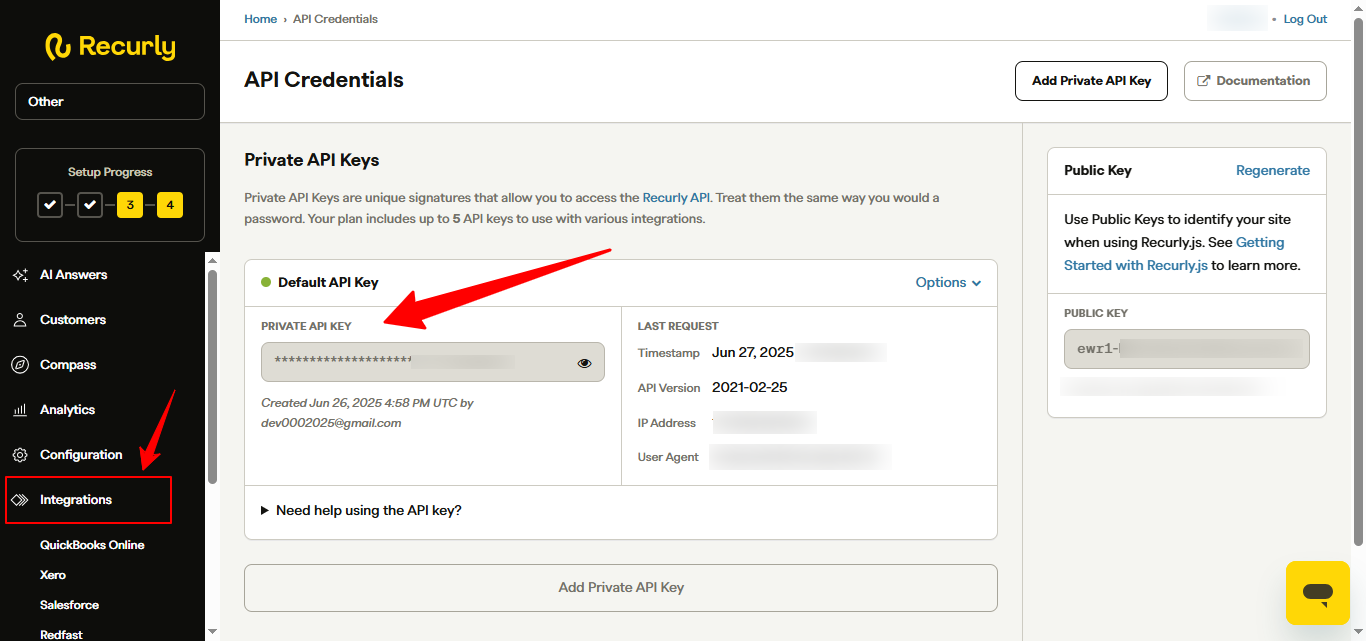The height and width of the screenshot is (641, 1366).
Task: Click the Default API Key title
Action: pos(328,283)
